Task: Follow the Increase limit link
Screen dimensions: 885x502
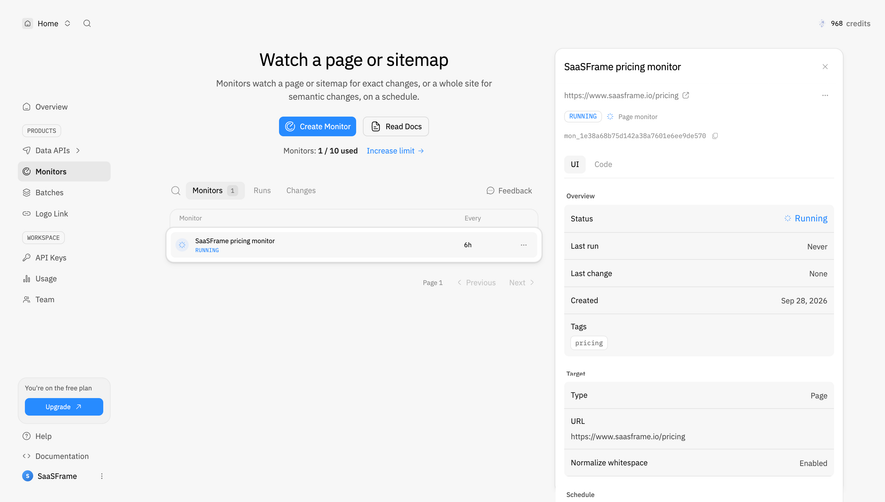Action: click(x=395, y=151)
